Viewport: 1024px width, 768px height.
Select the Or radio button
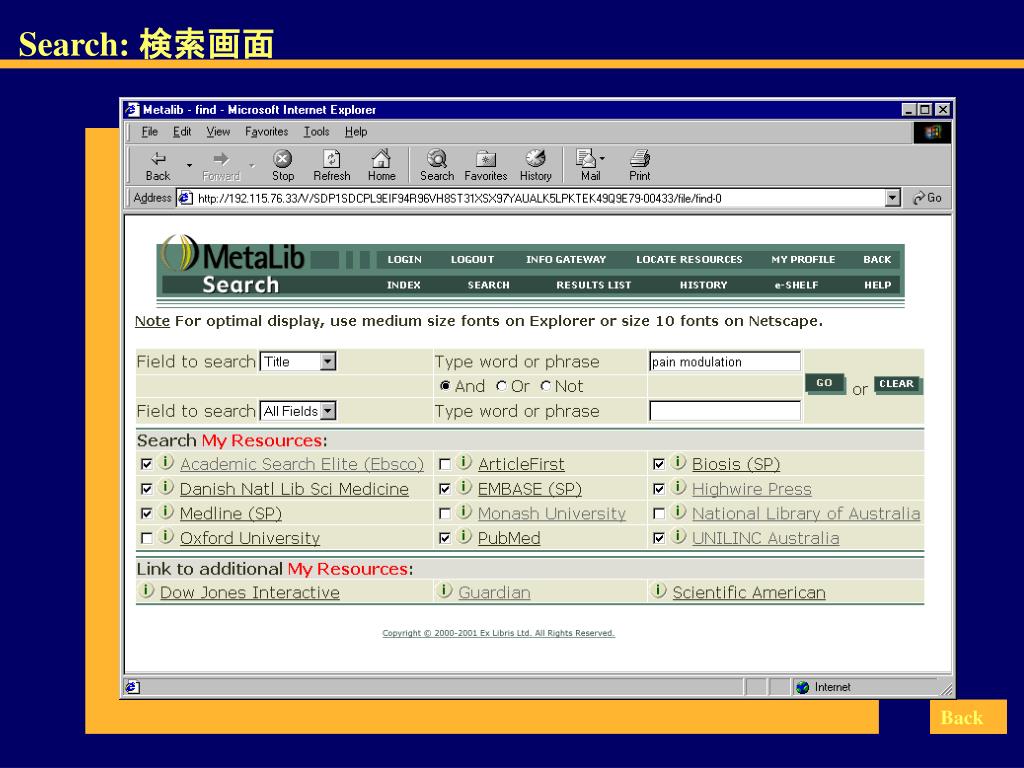click(x=501, y=387)
